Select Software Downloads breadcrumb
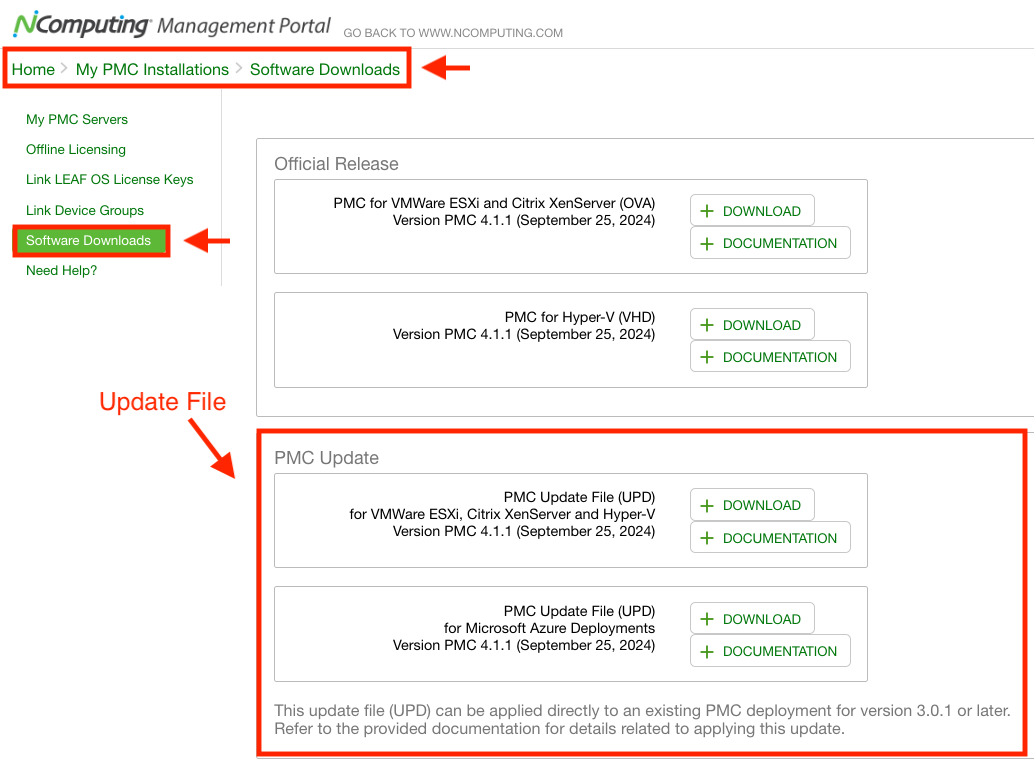This screenshot has height=771, width=1034. 324,69
